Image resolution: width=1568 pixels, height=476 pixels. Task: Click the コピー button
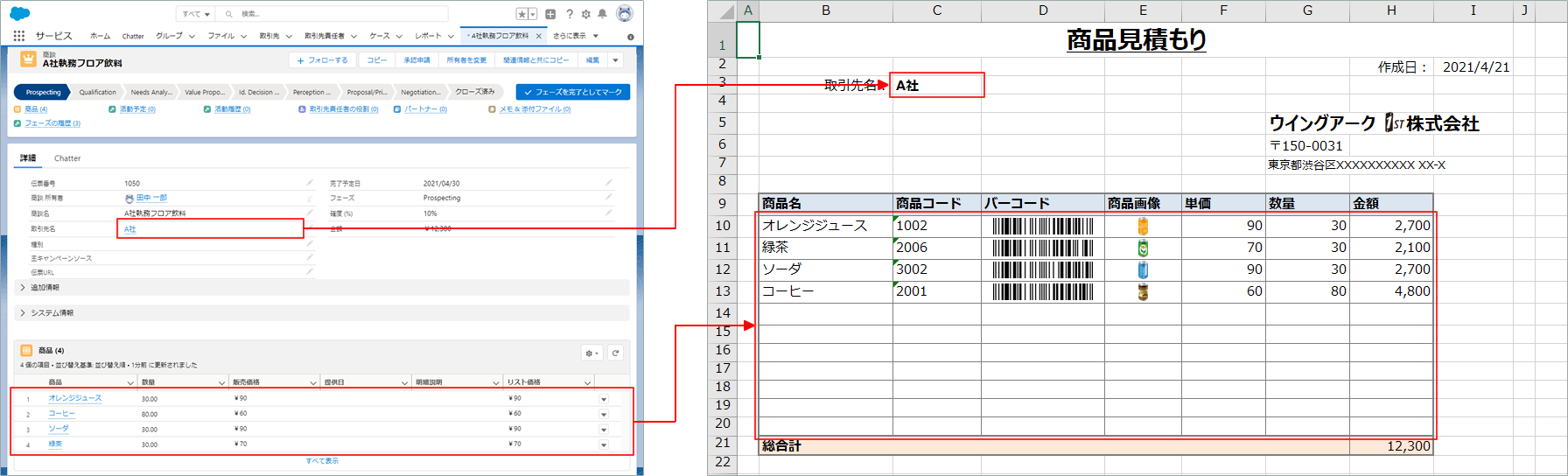pos(376,60)
